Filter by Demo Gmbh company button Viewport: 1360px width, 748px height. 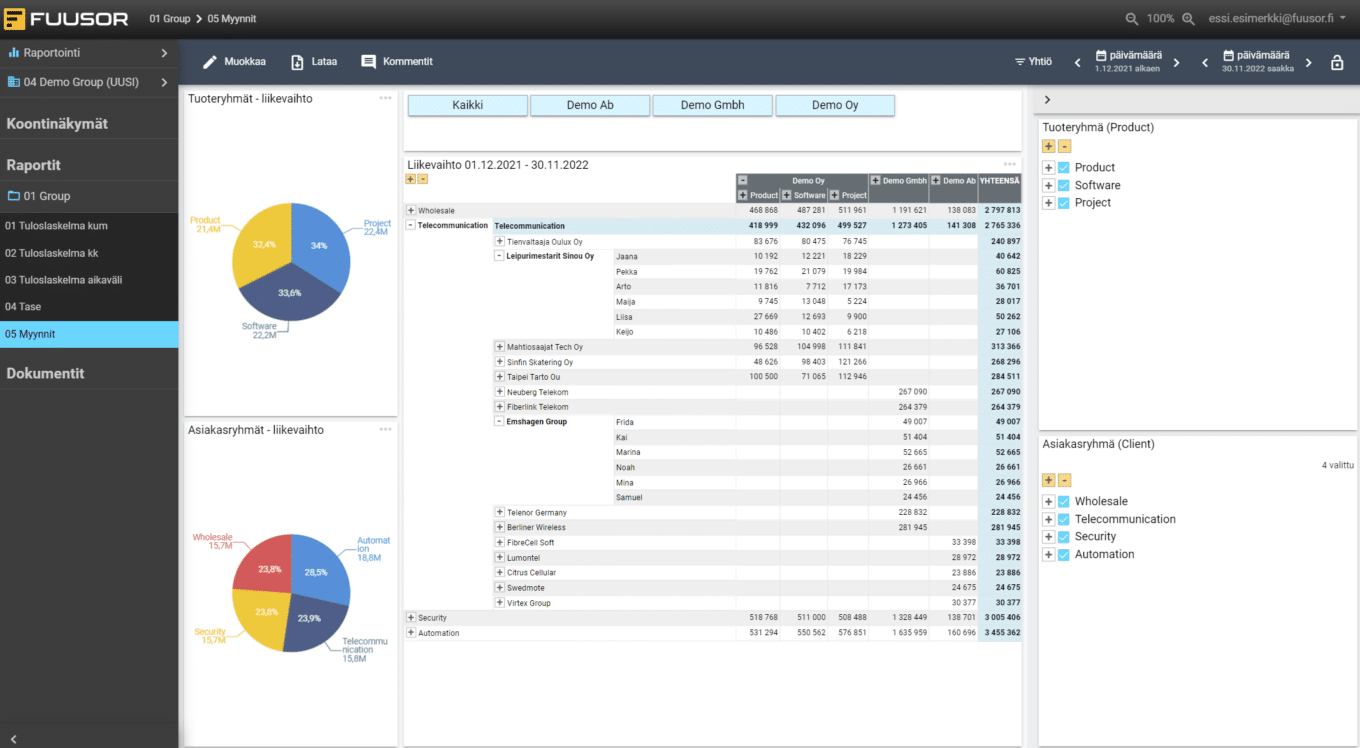click(x=712, y=105)
